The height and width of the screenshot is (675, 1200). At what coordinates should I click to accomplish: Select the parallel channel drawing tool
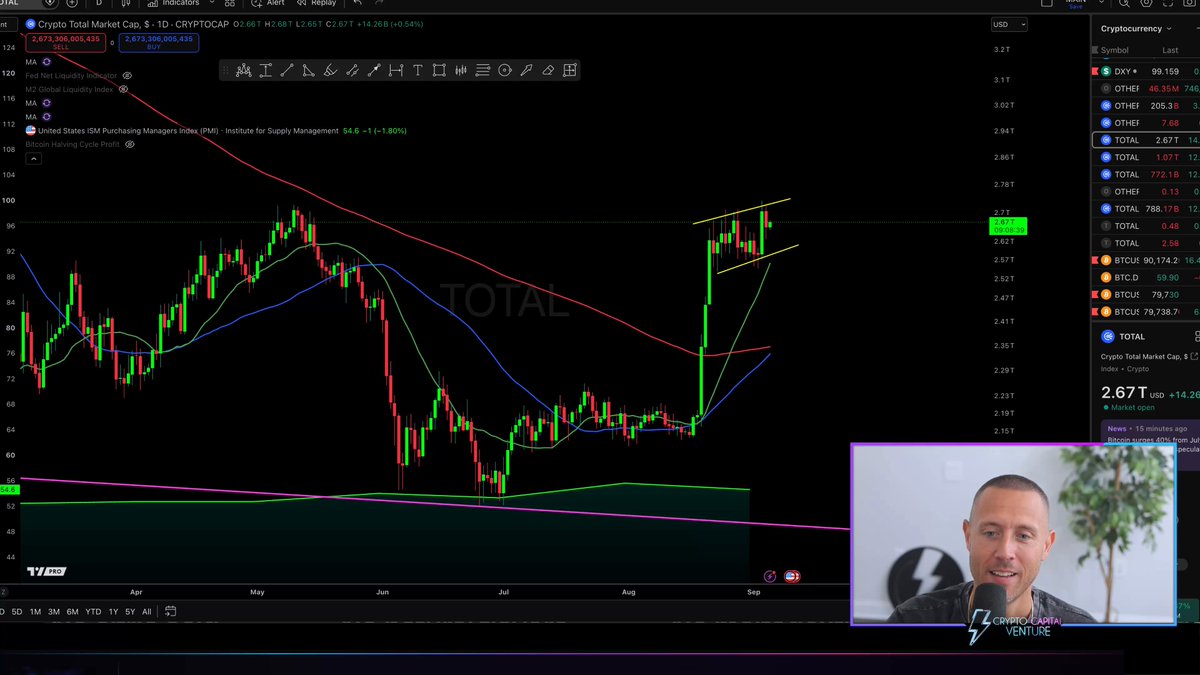(x=352, y=70)
